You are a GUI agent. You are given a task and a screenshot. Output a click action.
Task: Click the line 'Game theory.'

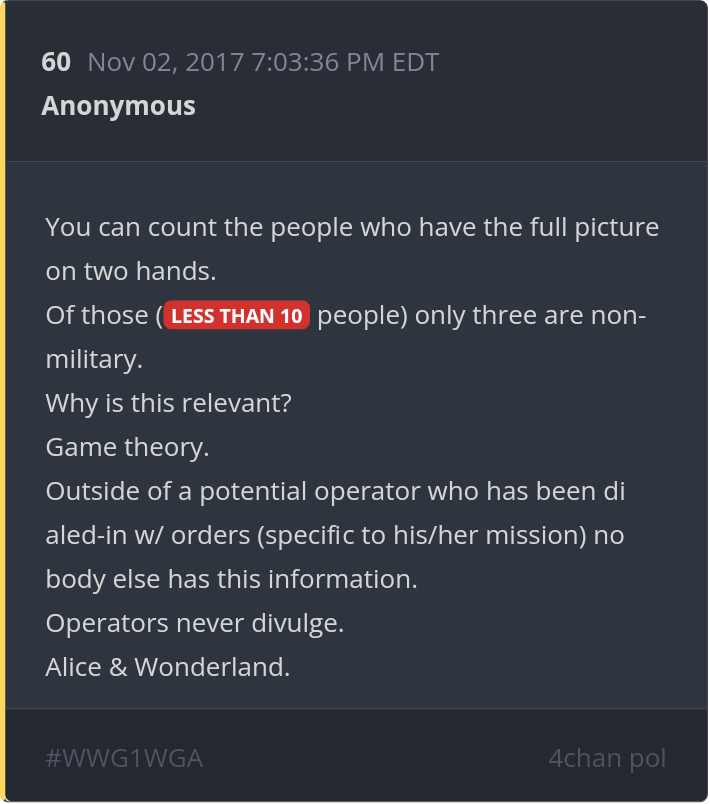pyautogui.click(x=127, y=448)
